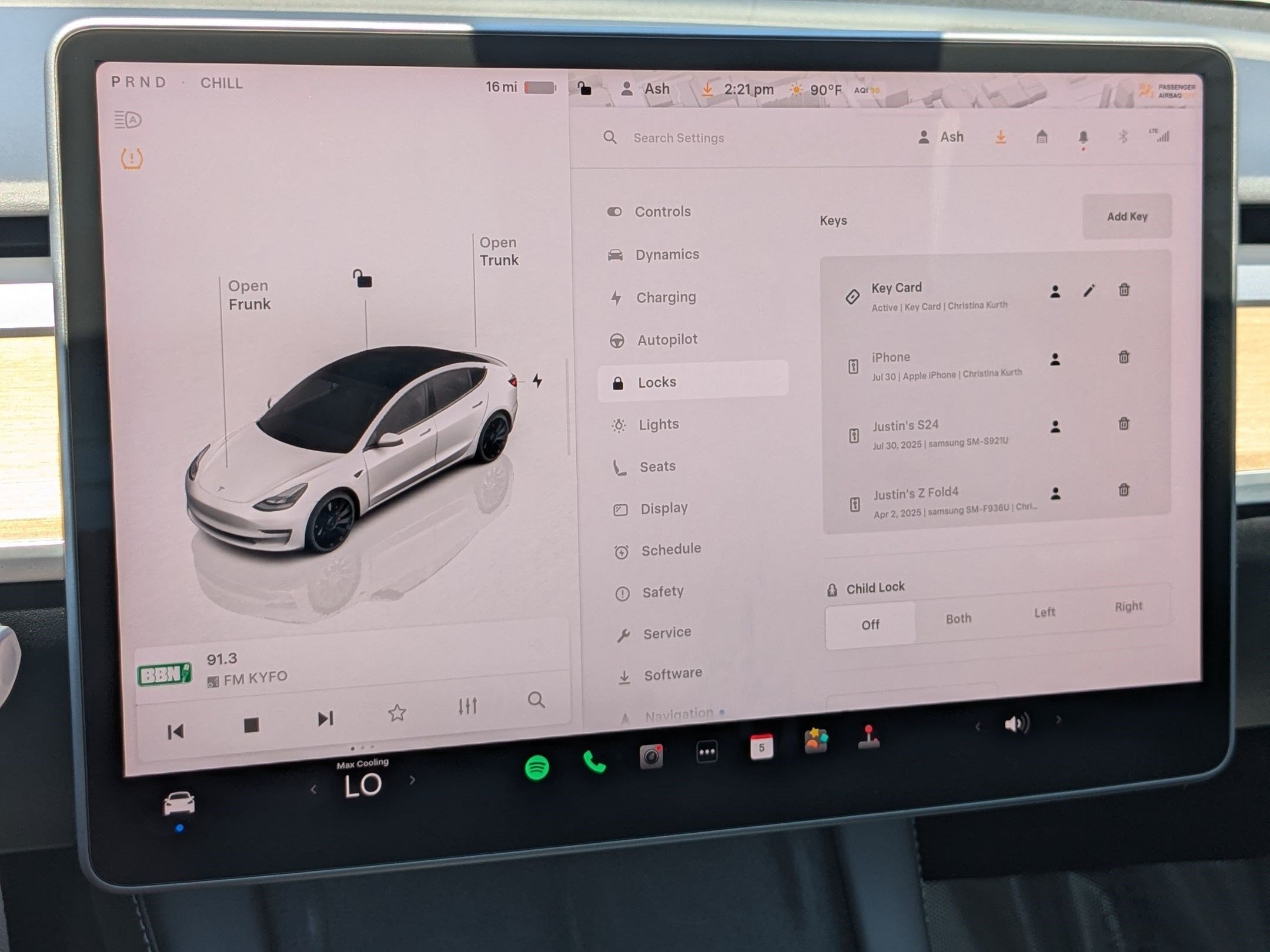Tap the car Controls icon in the bottom bar
This screenshot has width=1270, height=952.
click(179, 803)
